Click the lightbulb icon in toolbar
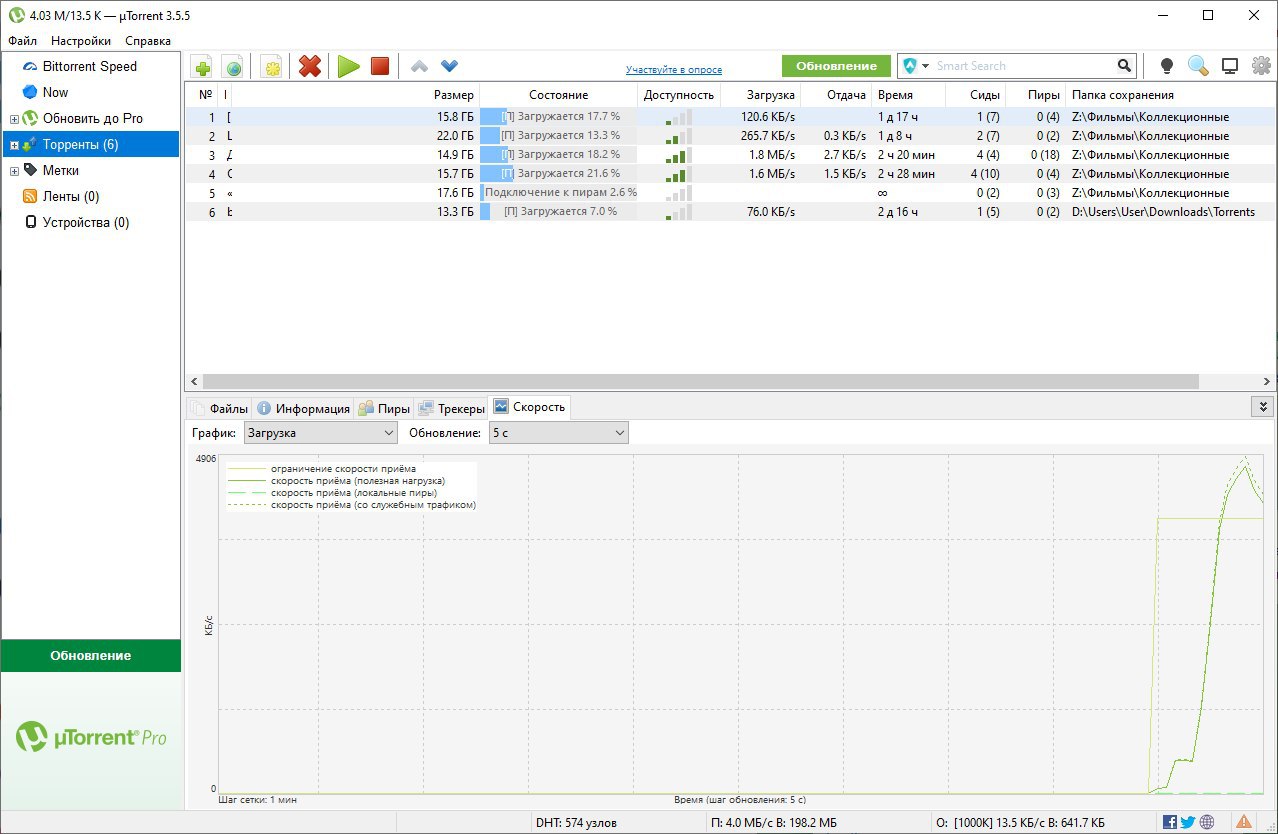The height and width of the screenshot is (834, 1278). pos(1166,66)
